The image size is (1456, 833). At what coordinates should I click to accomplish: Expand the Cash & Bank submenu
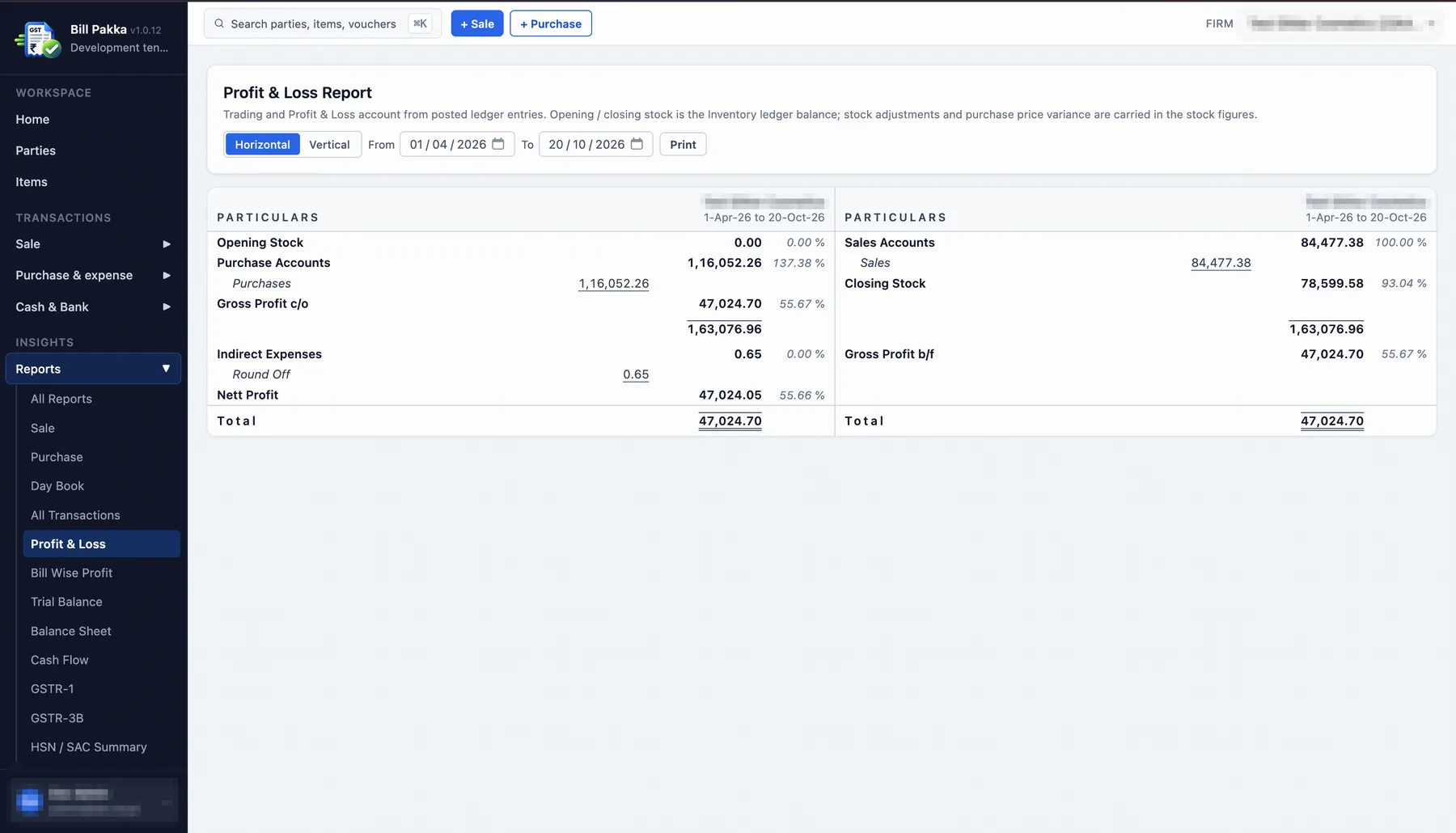pos(93,307)
